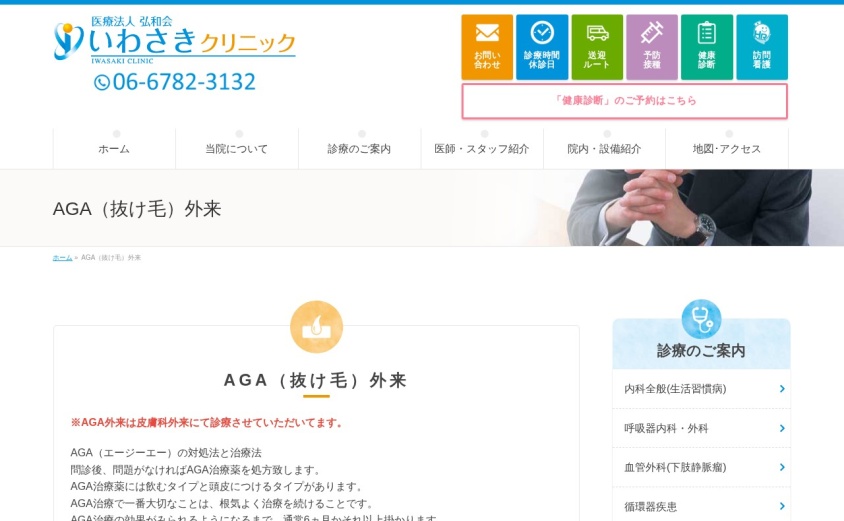Screen dimensions: 844x521
Task: Click the sidebar heading 診療のご案内
Action: [x=701, y=351]
